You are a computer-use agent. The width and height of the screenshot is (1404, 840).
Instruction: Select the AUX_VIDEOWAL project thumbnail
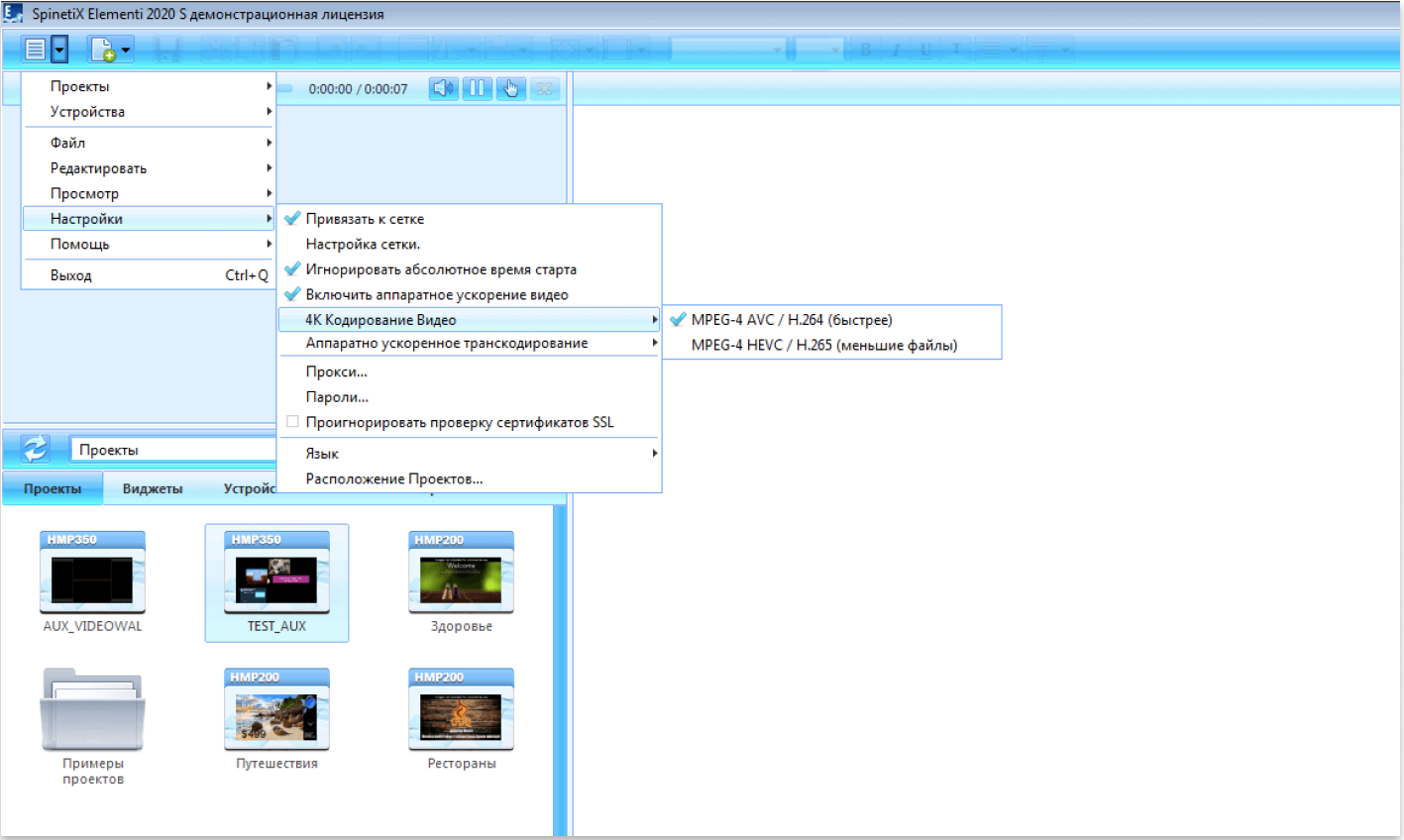click(92, 581)
